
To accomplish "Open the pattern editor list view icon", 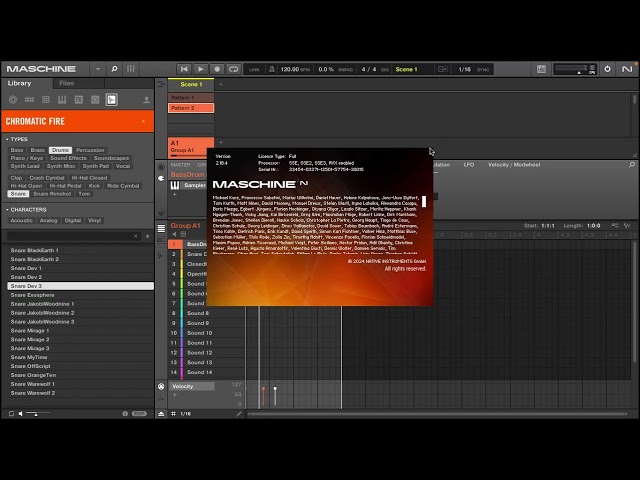I will [x=161, y=228].
